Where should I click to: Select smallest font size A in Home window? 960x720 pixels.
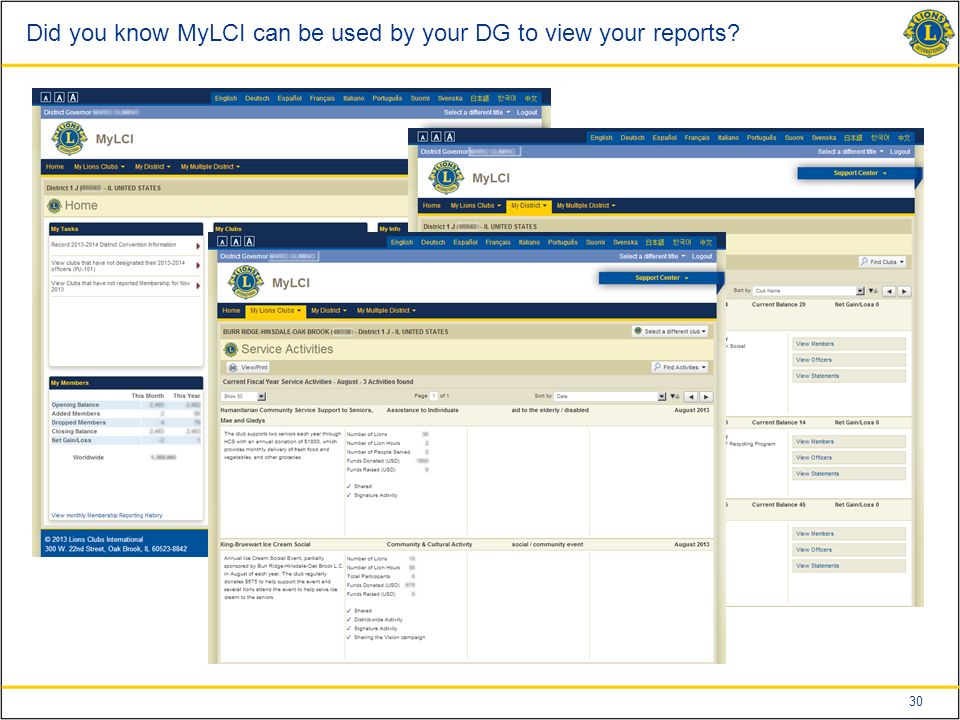[x=46, y=97]
